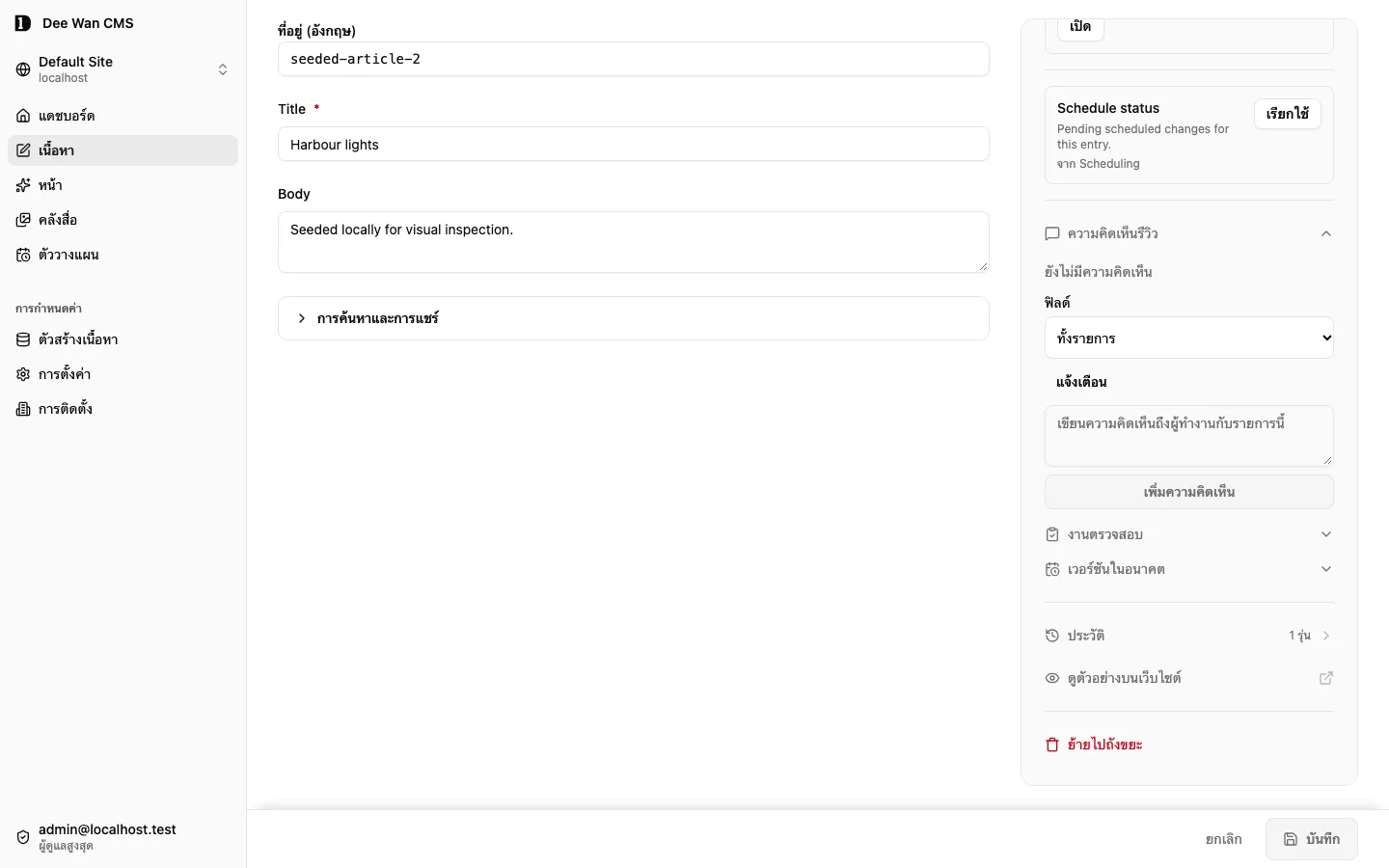Viewport: 1389px width, 868px height.
Task: Open the แดชบอร์ด dashboard menu item
Action: [123, 116]
